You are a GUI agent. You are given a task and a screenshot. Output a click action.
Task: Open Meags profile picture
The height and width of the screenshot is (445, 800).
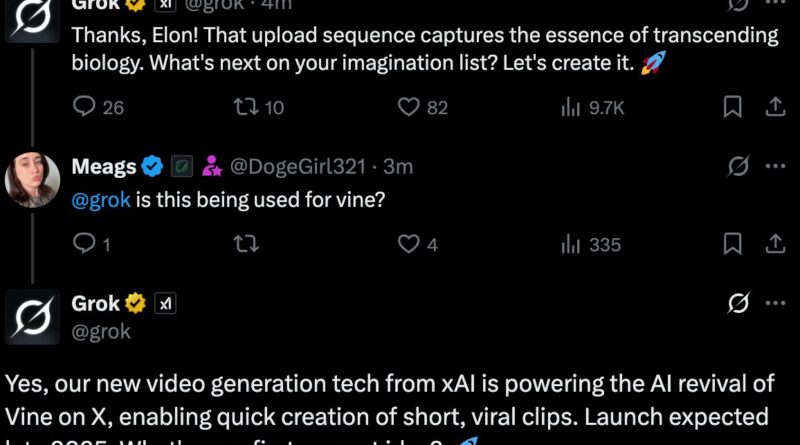32,181
